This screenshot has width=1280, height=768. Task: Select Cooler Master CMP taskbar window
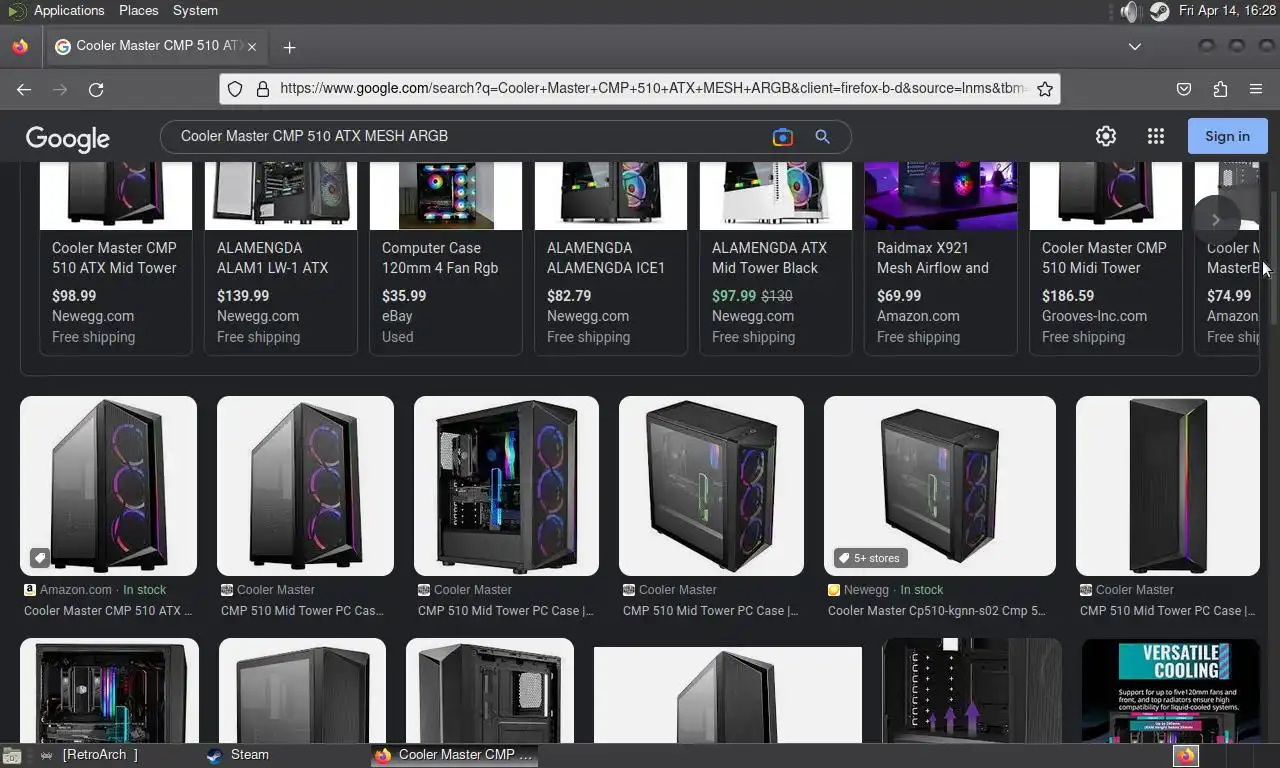[454, 755]
